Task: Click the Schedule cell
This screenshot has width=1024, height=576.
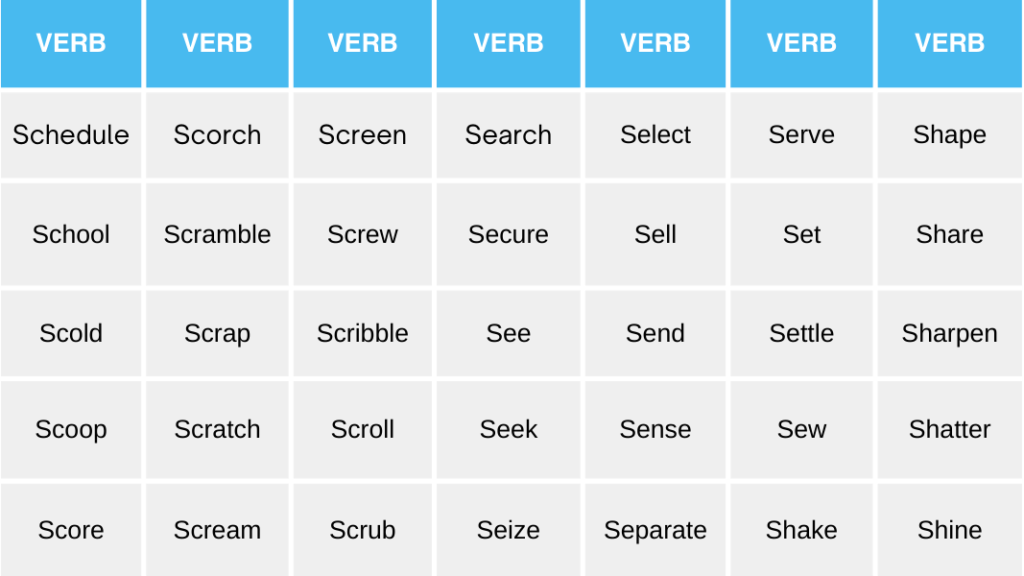Action: point(71,135)
